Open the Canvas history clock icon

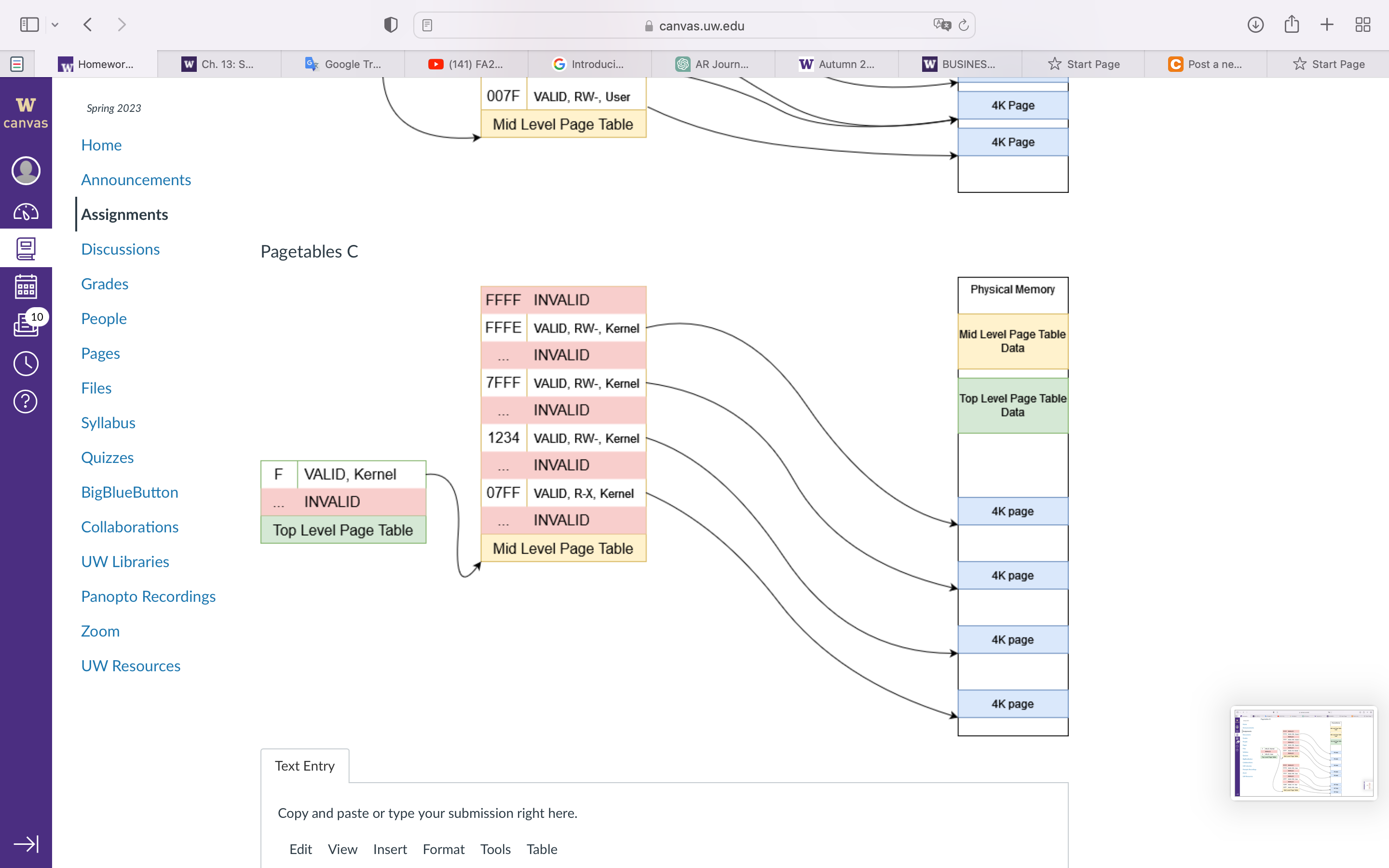pos(26,363)
